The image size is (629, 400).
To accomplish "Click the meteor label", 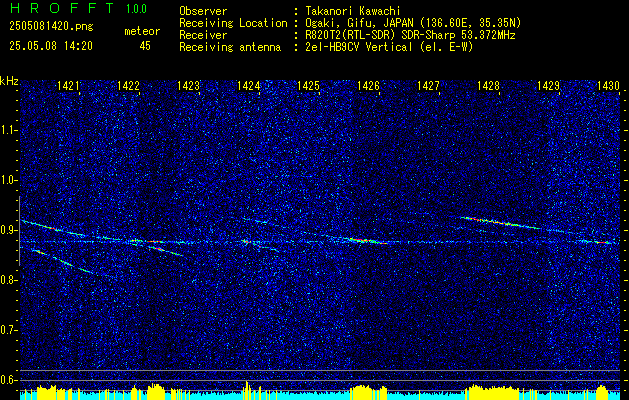I will click(x=142, y=31).
